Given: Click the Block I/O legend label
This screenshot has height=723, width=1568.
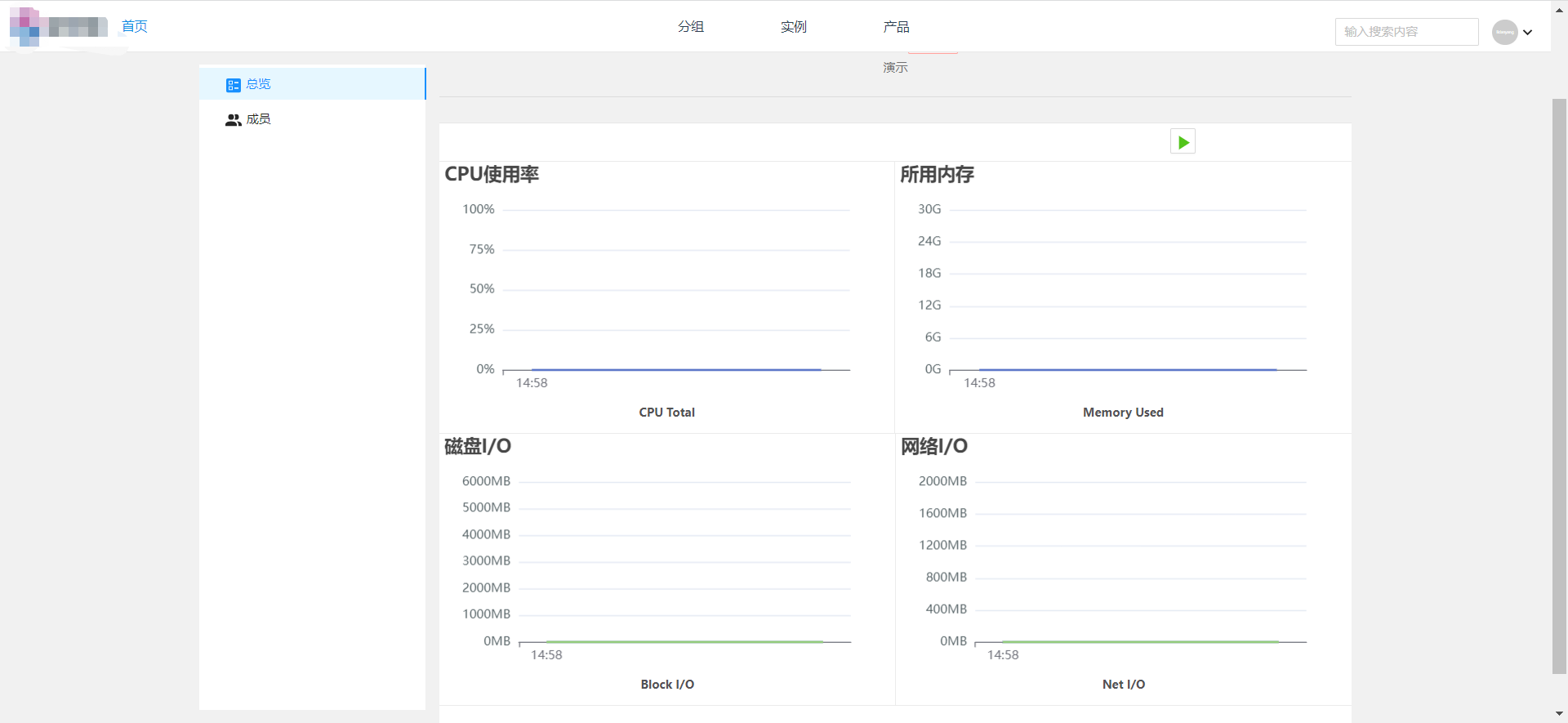Looking at the screenshot, I should click(x=667, y=685).
